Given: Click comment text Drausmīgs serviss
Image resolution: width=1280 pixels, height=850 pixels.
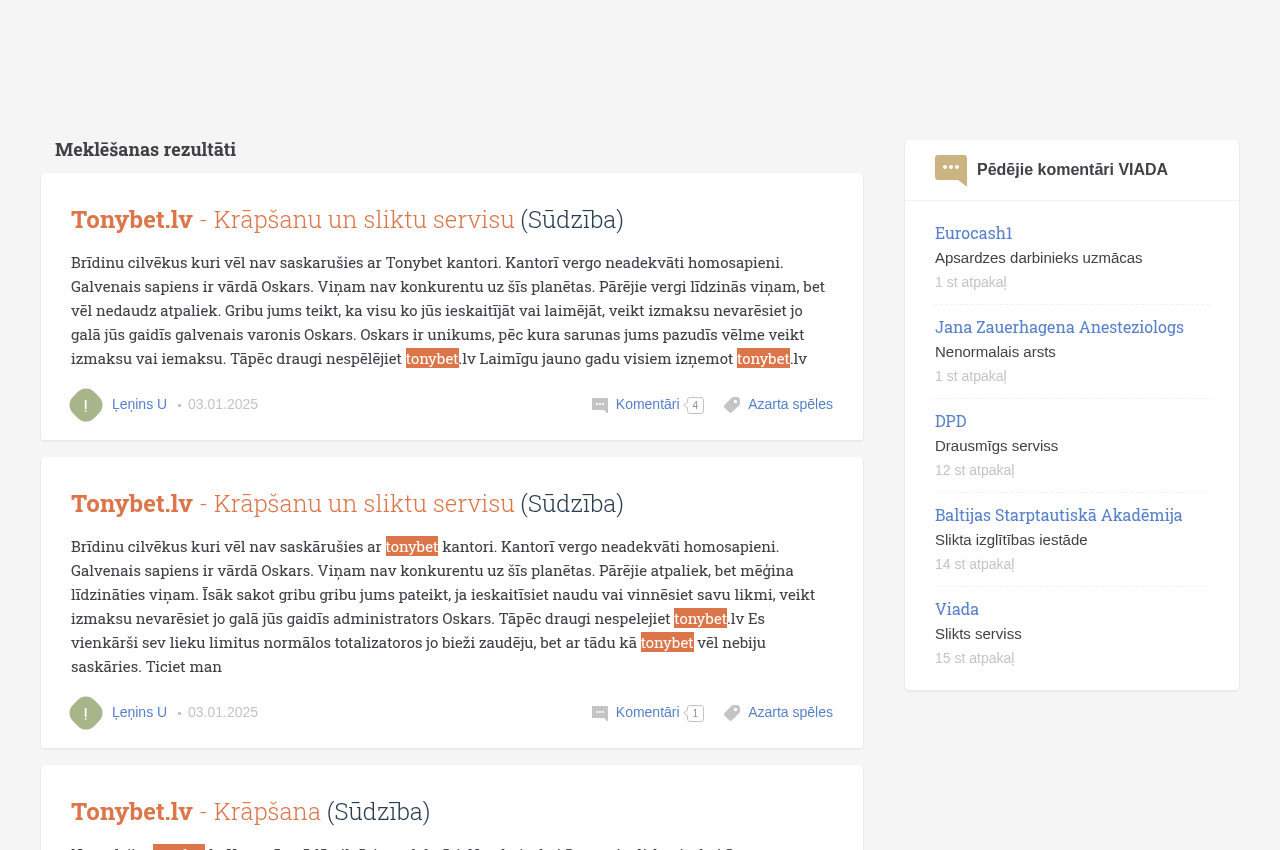Looking at the screenshot, I should coord(996,445).
